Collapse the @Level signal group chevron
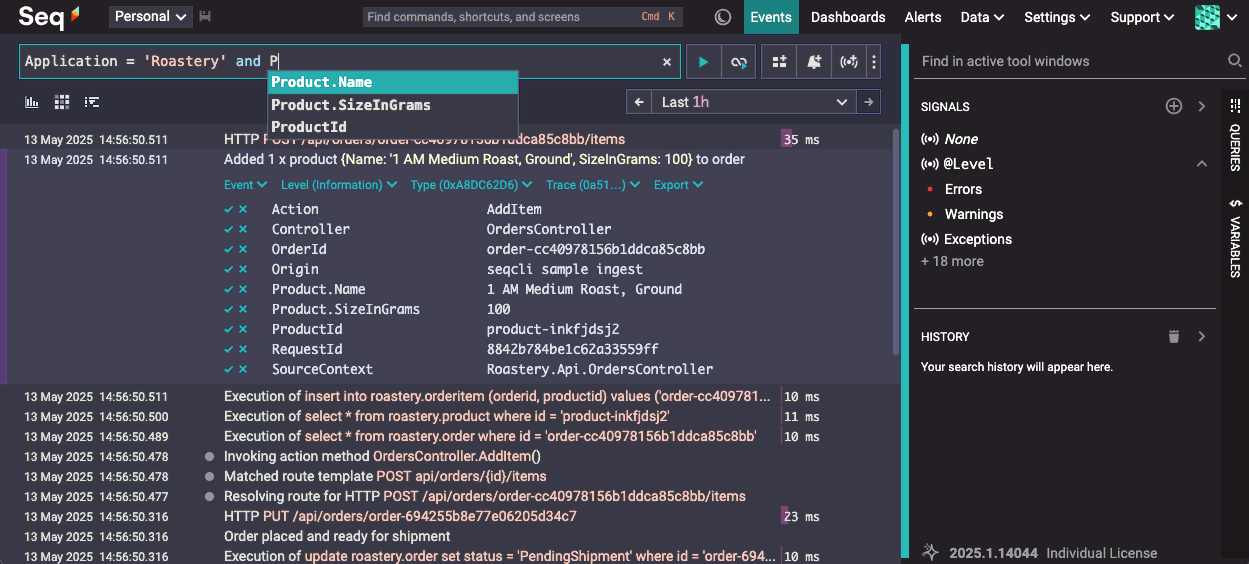Viewport: 1249px width, 564px height. pyautogui.click(x=1201, y=164)
